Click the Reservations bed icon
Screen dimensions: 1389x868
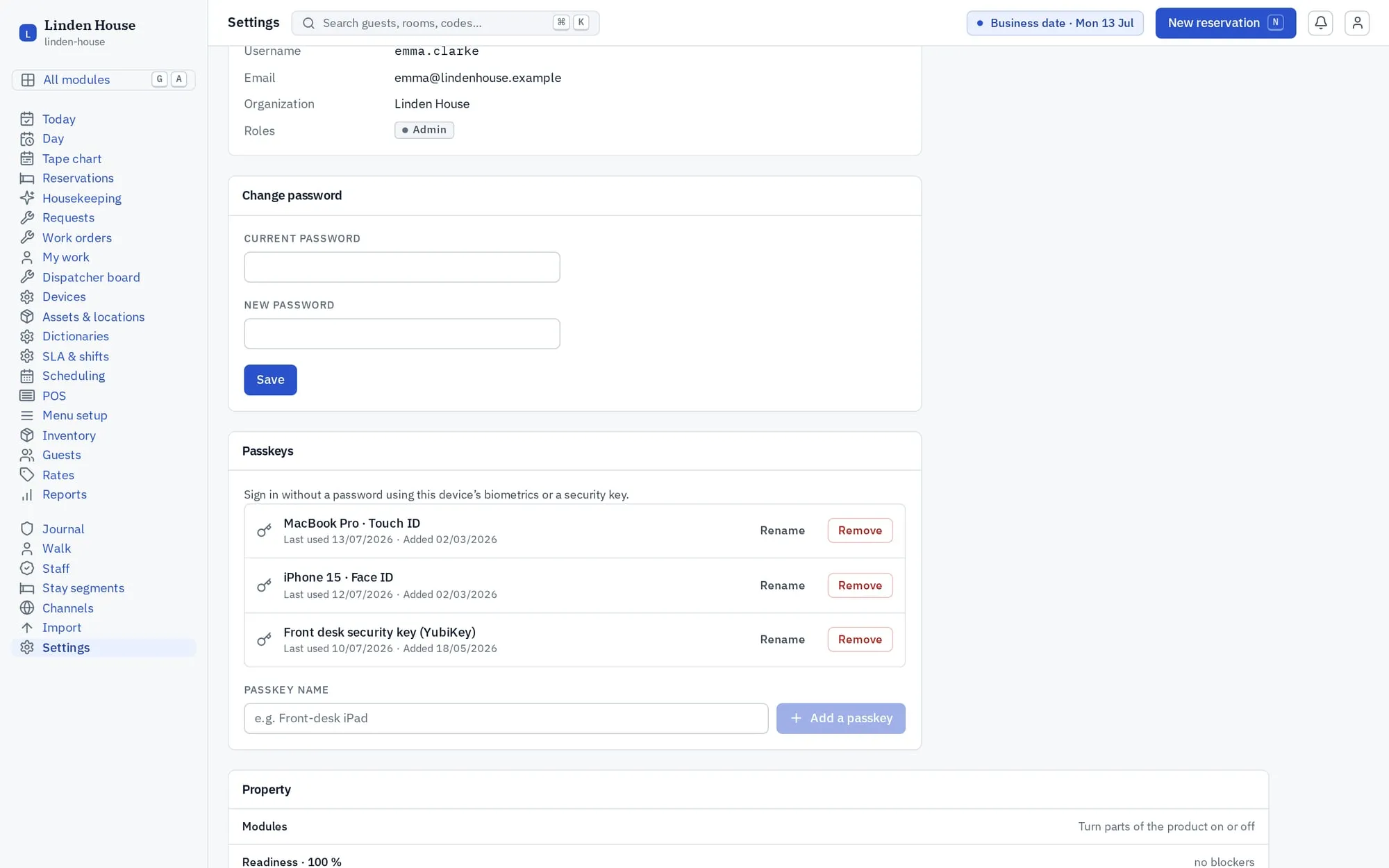[27, 178]
